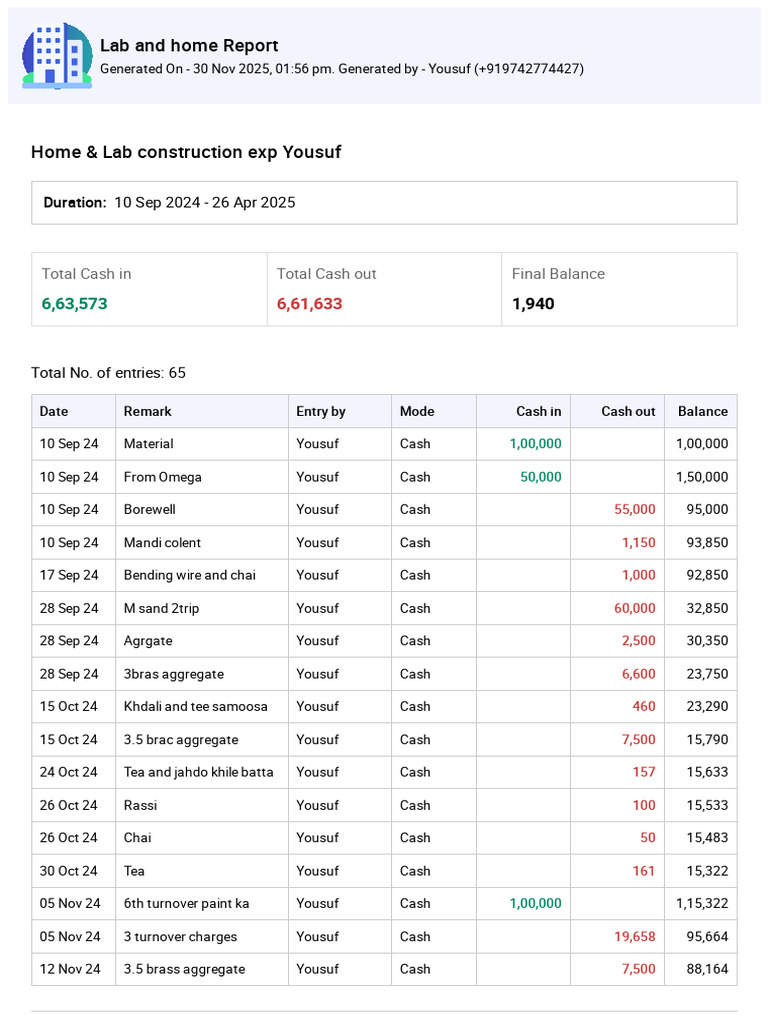The image size is (768, 1024).
Task: Click the building logo icon in header
Action: pyautogui.click(x=57, y=56)
